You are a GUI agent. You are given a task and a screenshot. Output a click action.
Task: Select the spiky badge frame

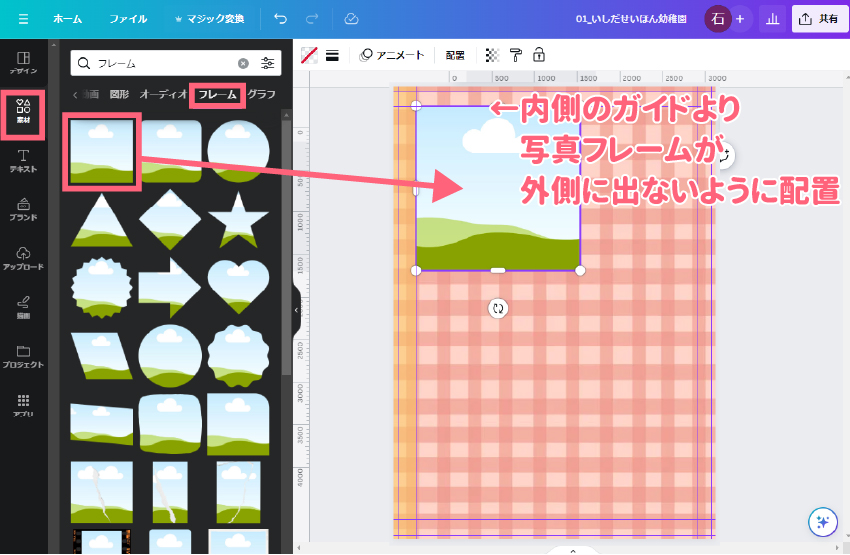(101, 288)
